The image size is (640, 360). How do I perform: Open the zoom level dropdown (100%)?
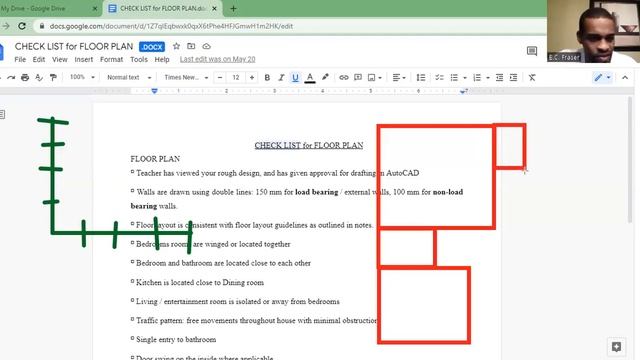point(82,77)
